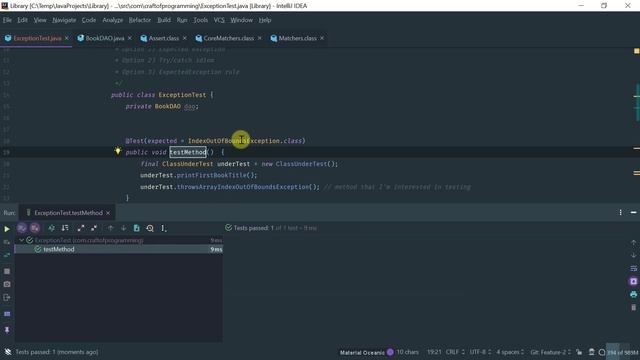Click memory indicator in status bar
This screenshot has width=640, height=360.
pyautogui.click(x=622, y=352)
